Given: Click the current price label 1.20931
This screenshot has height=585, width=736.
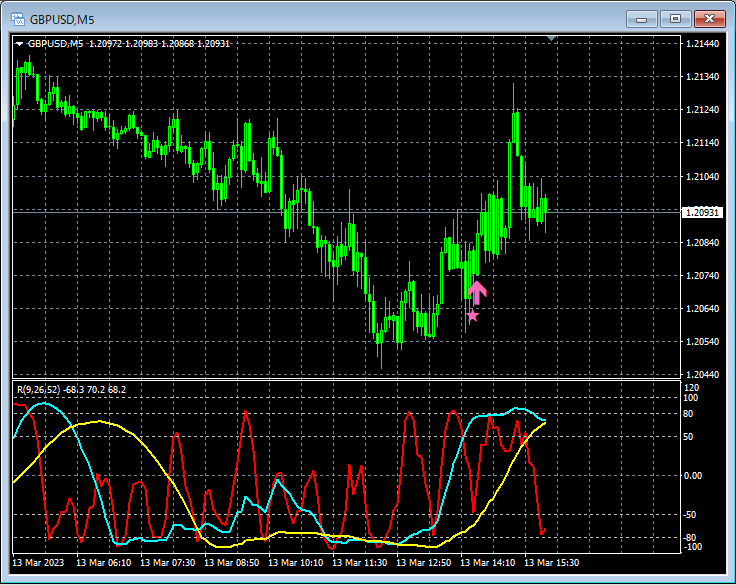Looking at the screenshot, I should click(x=702, y=213).
